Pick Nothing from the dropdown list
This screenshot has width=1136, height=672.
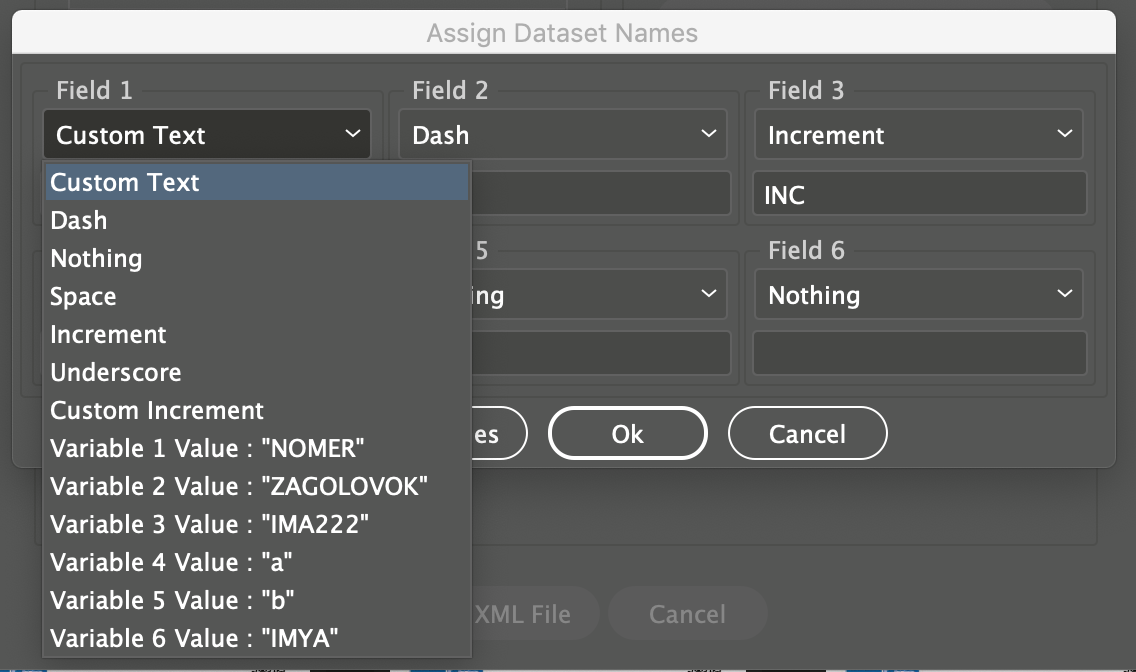(96, 259)
